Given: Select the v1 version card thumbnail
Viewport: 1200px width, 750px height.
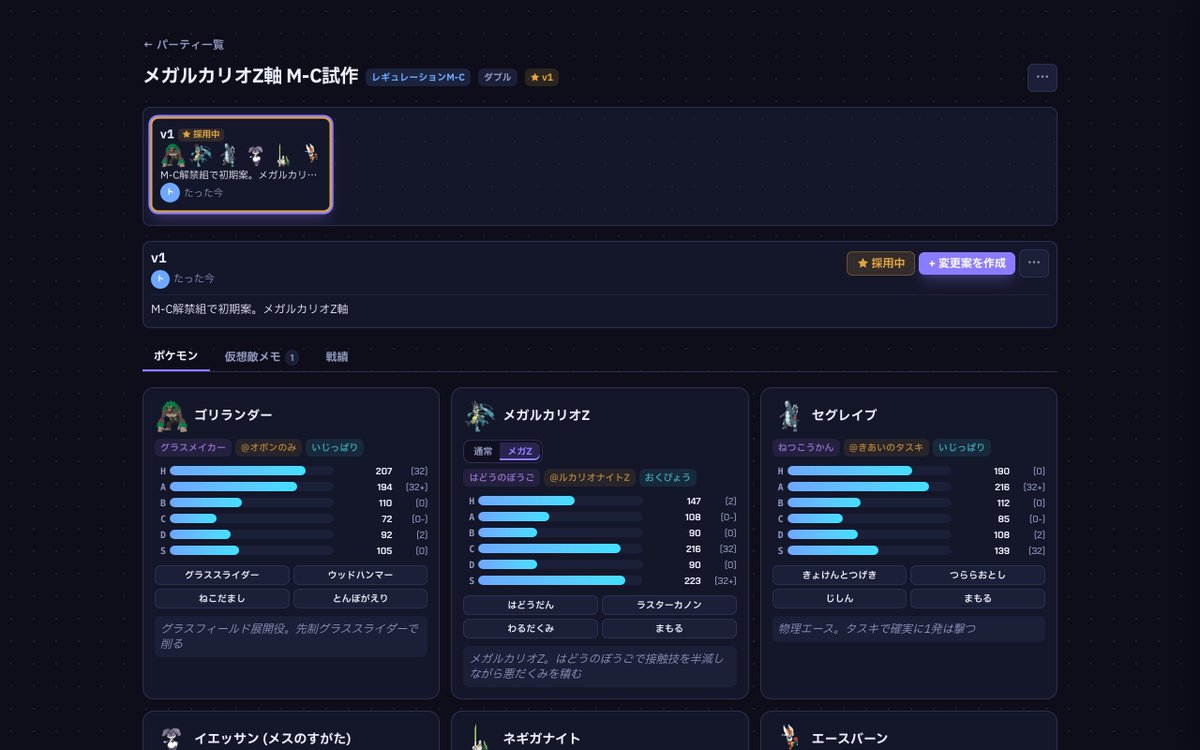Looking at the screenshot, I should (241, 164).
